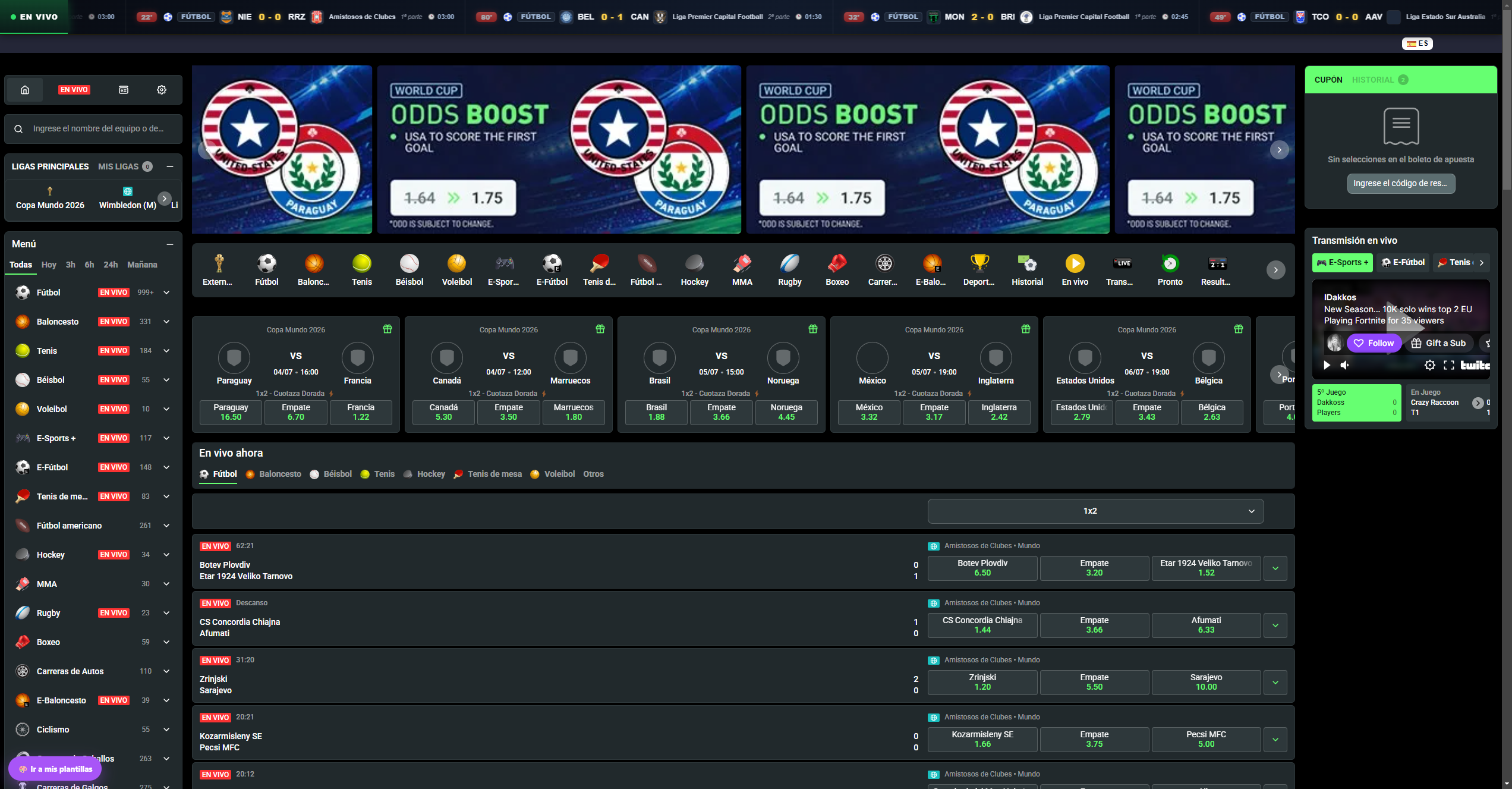Open Ir a mis plantillas button

click(55, 769)
